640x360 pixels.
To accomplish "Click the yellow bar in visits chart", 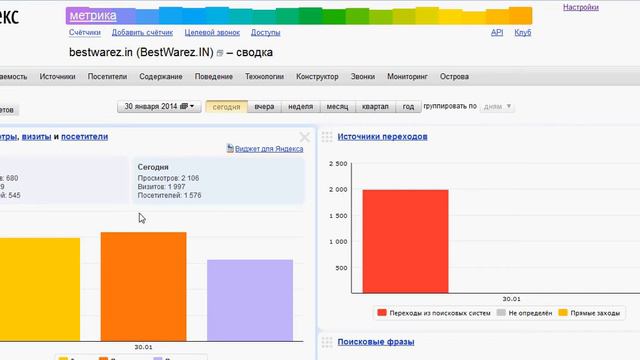I will tap(40, 289).
